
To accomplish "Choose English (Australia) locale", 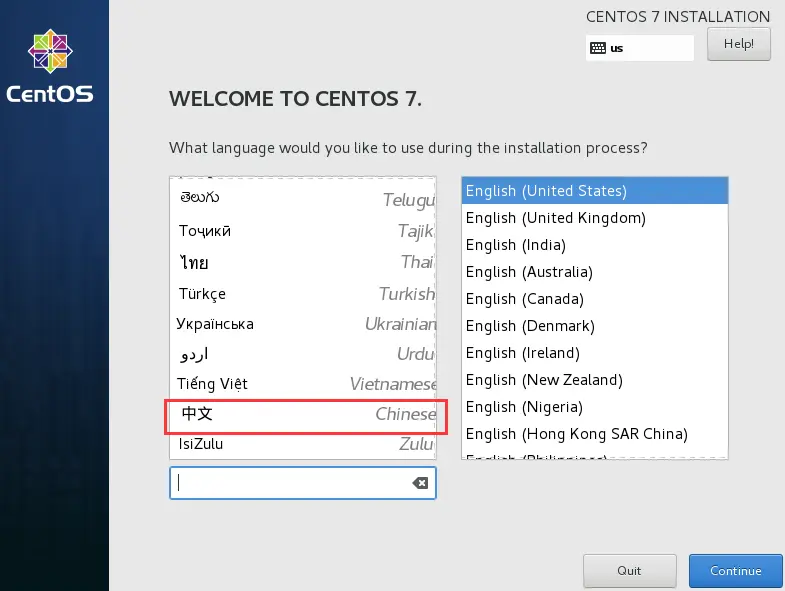I will [x=595, y=272].
